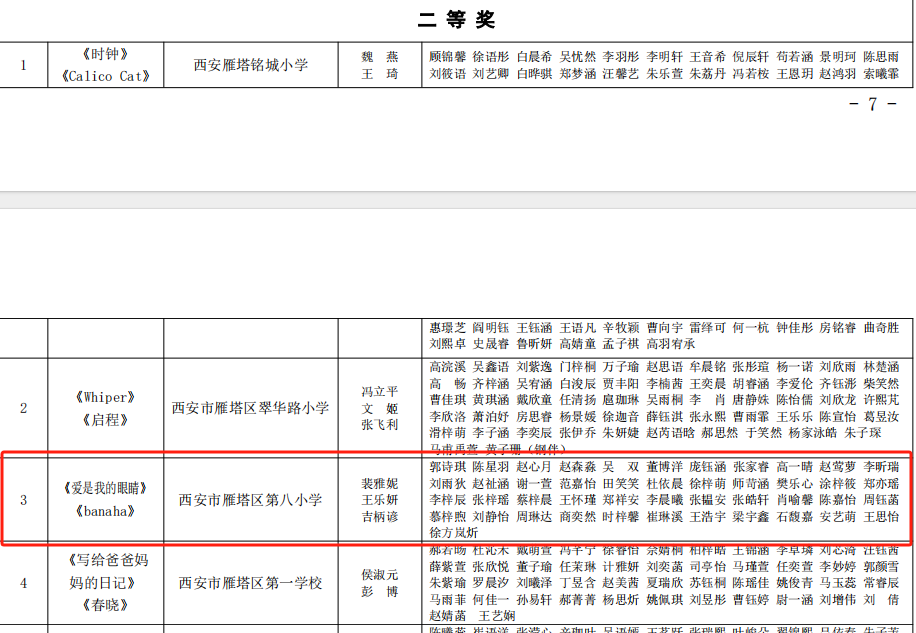Click row number 3 beside 《爱是我的眼睛》
916x633 pixels.
click(23, 500)
